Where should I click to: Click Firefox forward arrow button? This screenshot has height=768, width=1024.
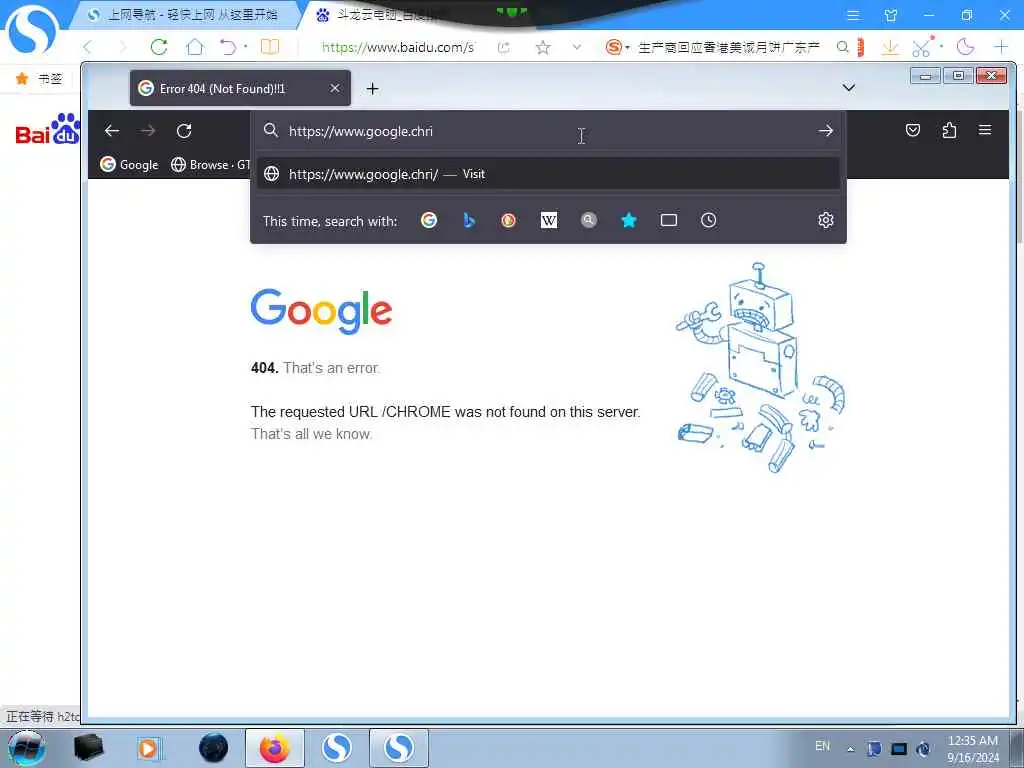[x=148, y=131]
